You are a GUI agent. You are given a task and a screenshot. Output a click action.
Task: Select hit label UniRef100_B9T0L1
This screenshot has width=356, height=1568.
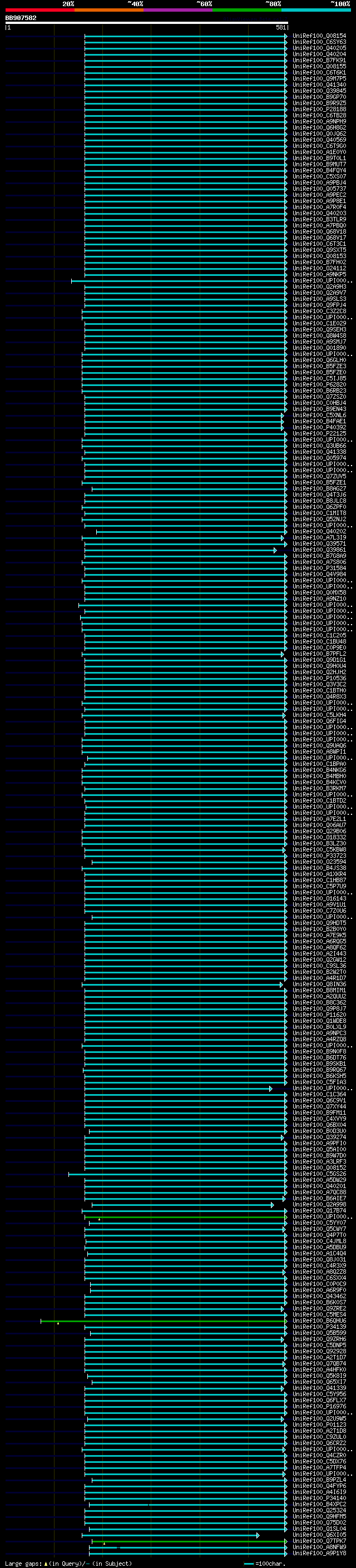click(x=319, y=159)
